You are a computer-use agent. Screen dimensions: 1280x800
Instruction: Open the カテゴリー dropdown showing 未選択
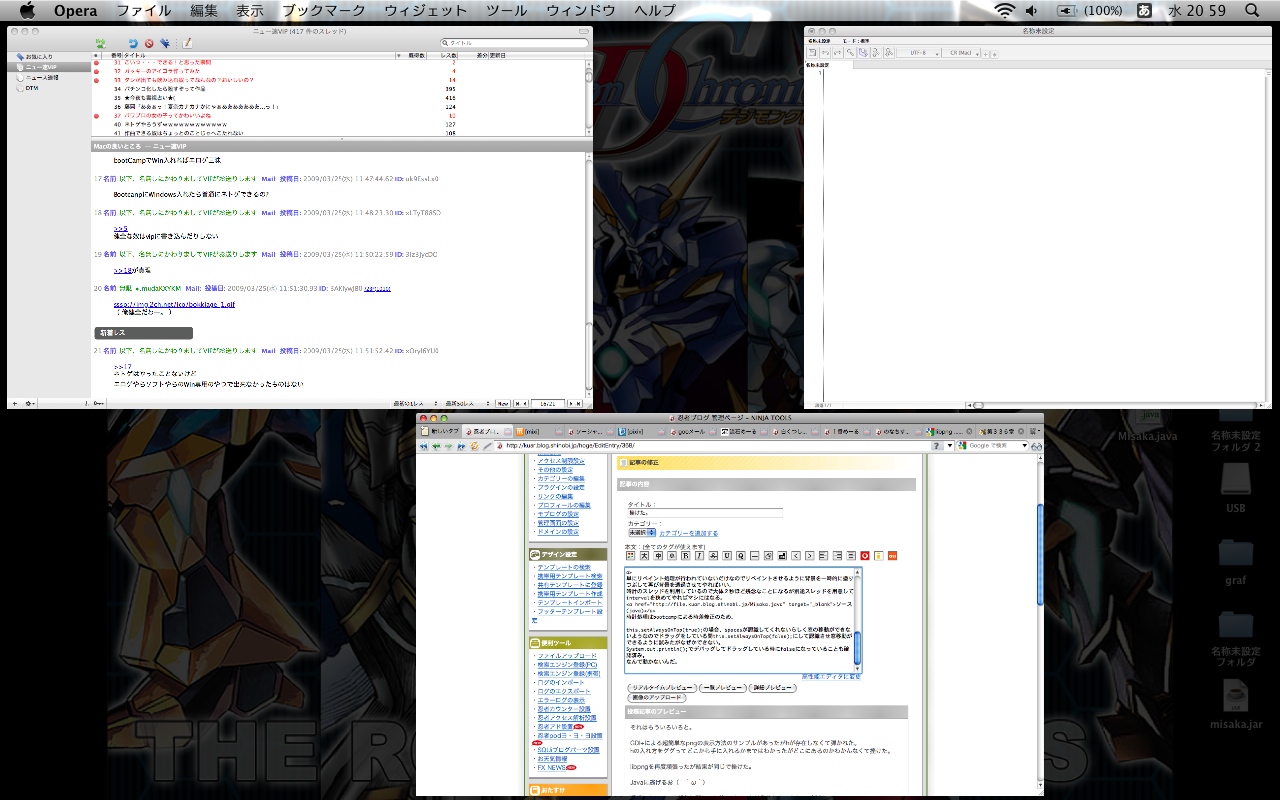pyautogui.click(x=641, y=533)
